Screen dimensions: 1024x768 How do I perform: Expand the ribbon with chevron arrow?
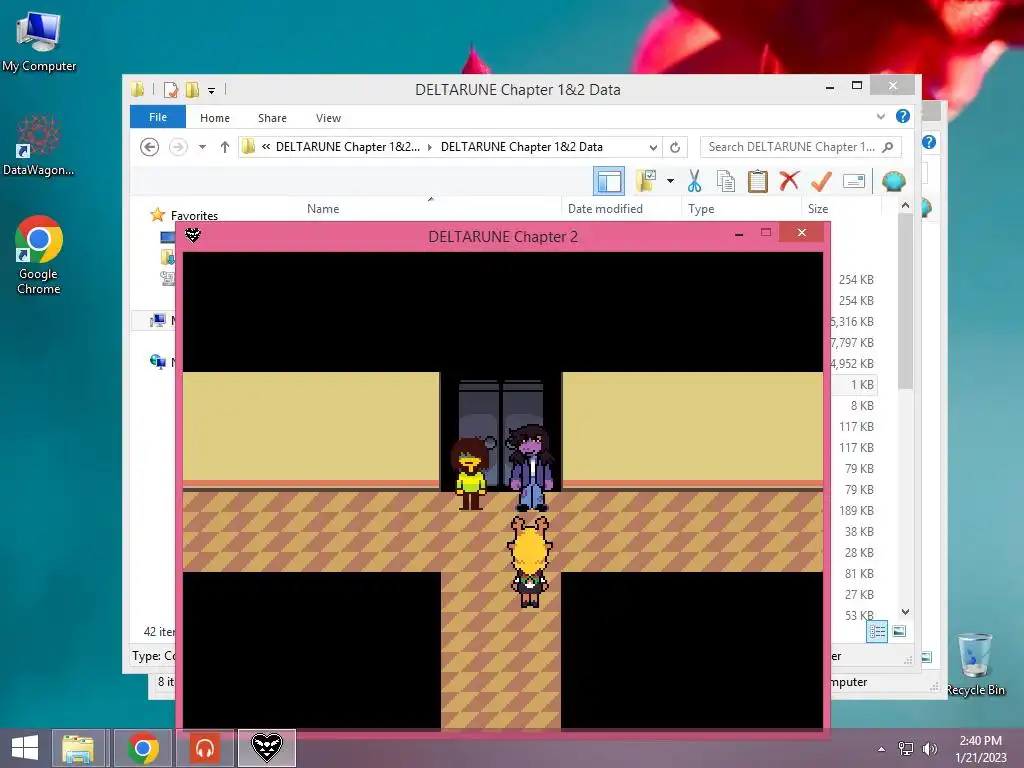point(881,116)
